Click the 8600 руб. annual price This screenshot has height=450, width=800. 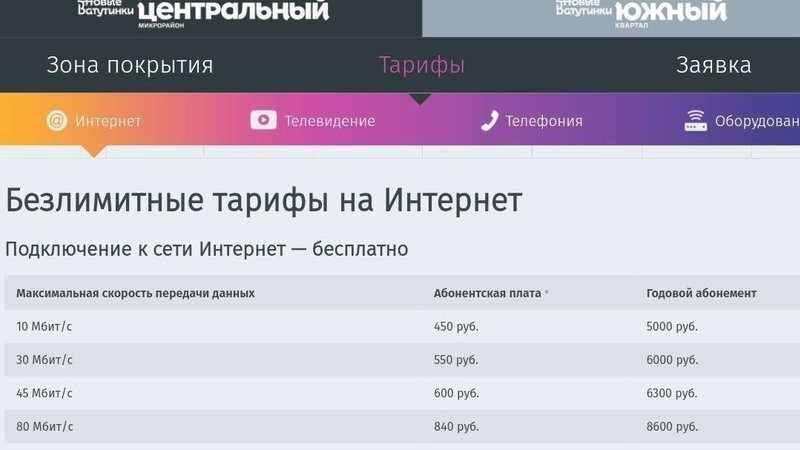pyautogui.click(x=671, y=427)
